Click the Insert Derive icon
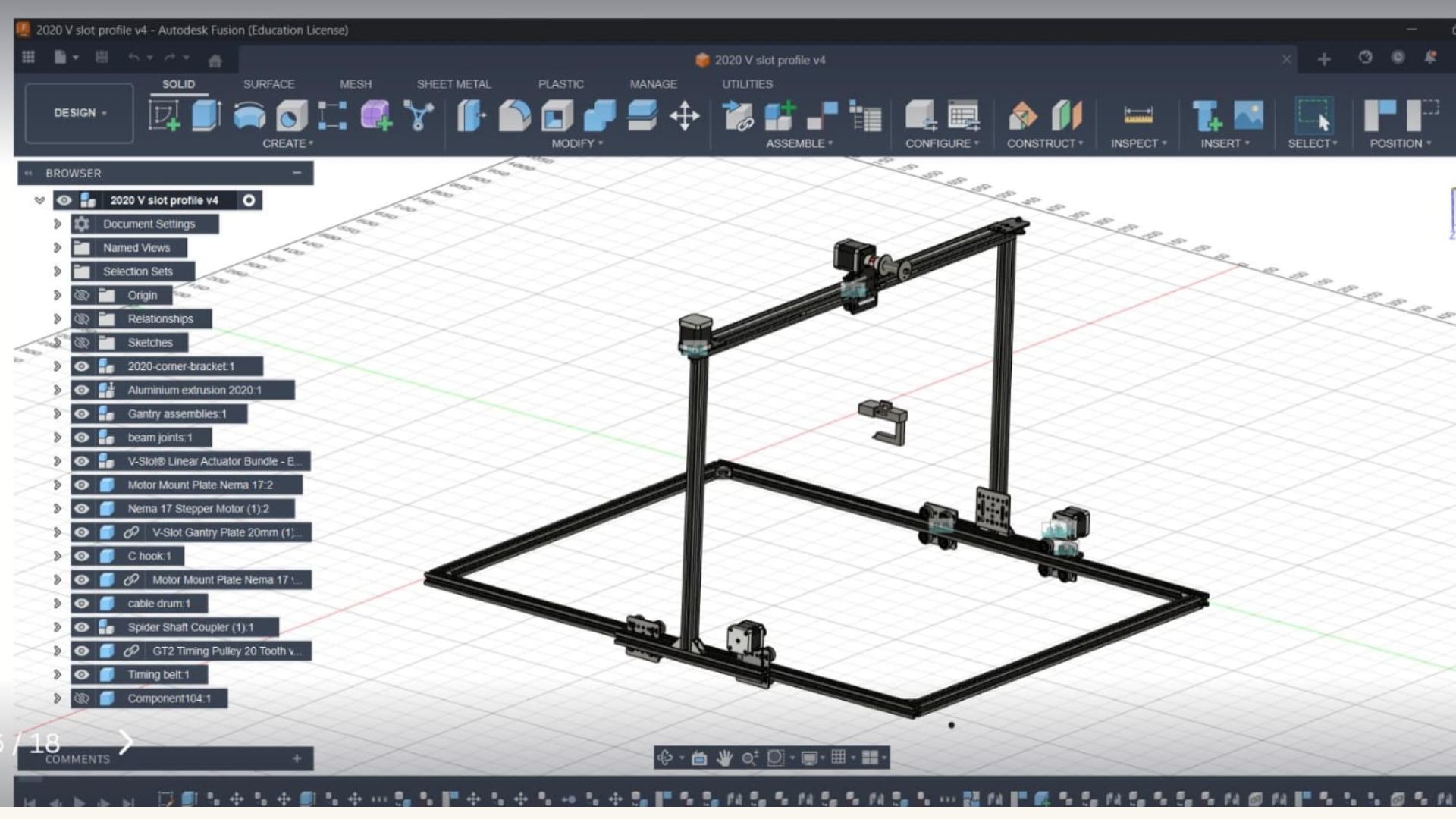Image resolution: width=1456 pixels, height=819 pixels. point(1206,115)
